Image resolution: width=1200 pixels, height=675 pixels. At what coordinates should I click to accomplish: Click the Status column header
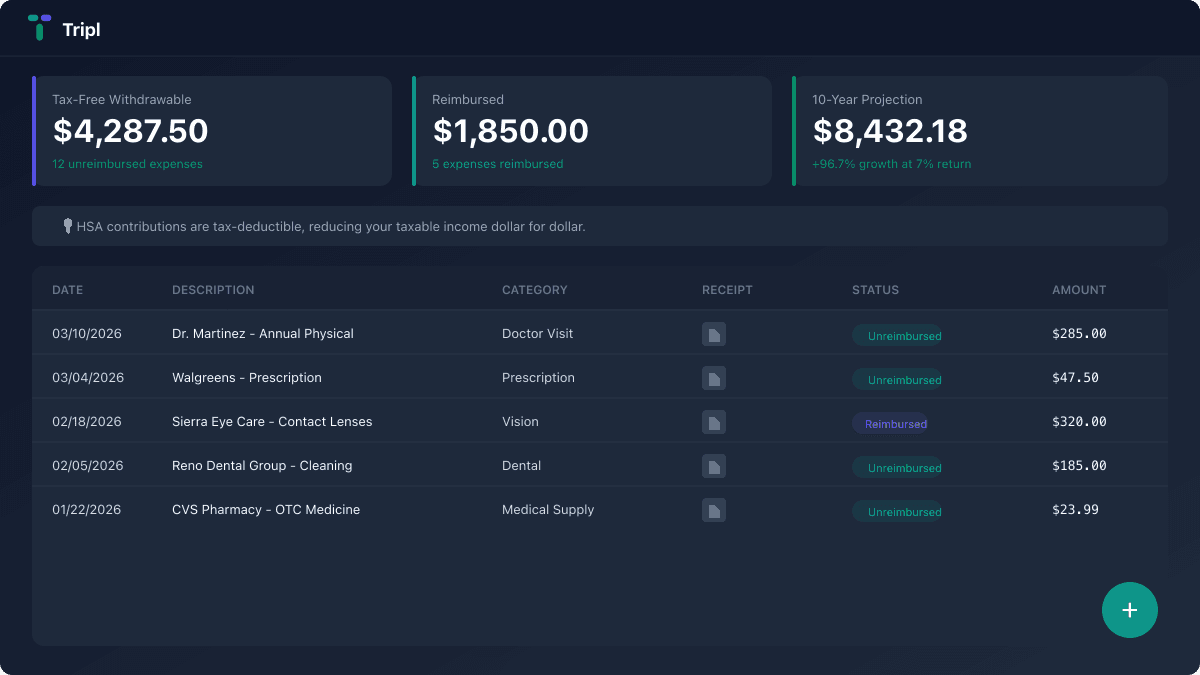(x=875, y=290)
